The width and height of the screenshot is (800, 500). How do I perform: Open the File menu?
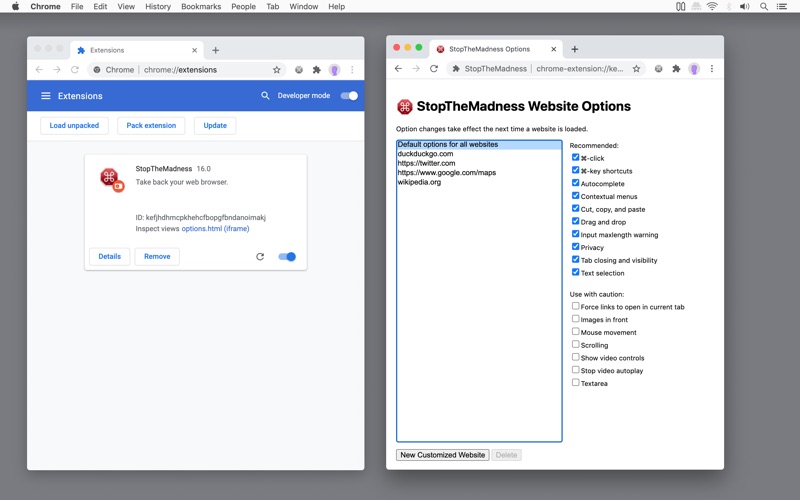tap(77, 7)
